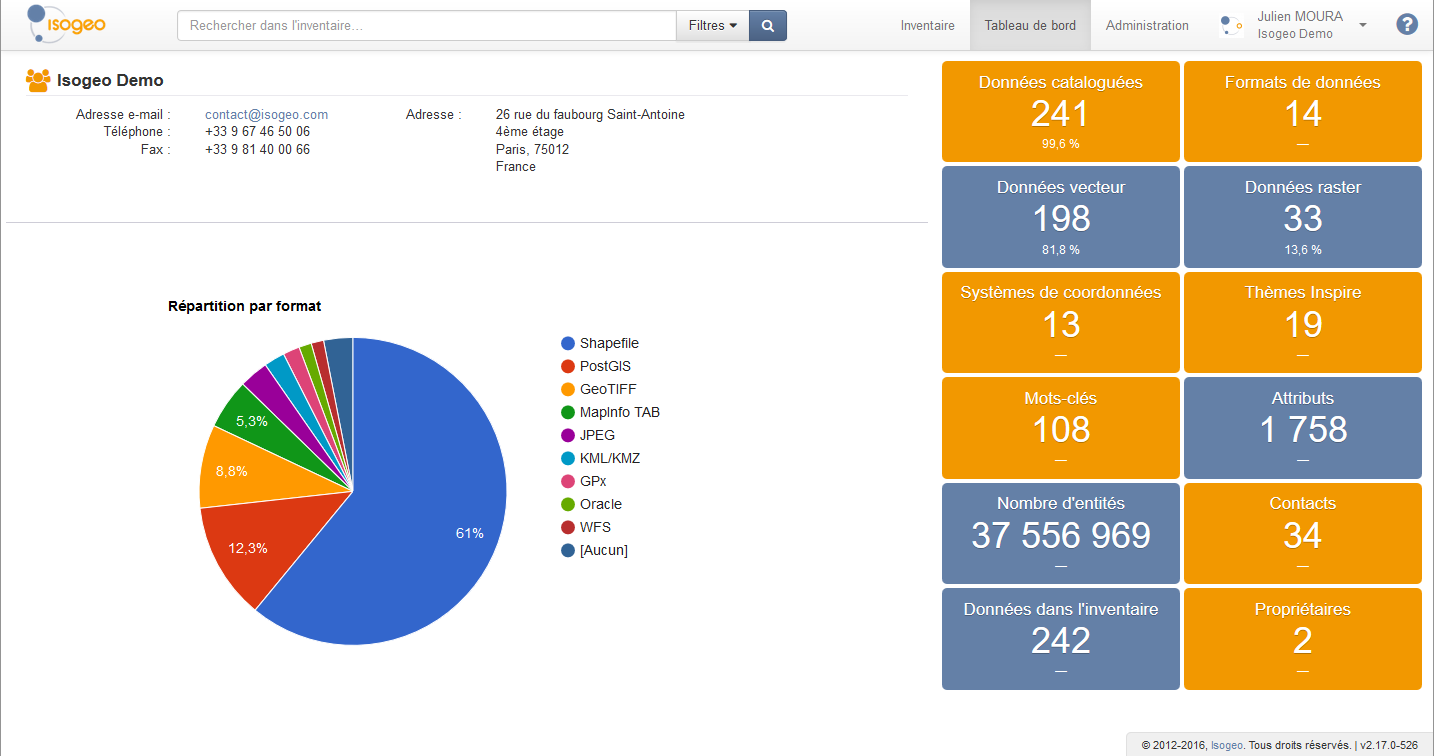
Task: Click the address 26 rue du faubourg Saint-Antoine
Action: [590, 115]
